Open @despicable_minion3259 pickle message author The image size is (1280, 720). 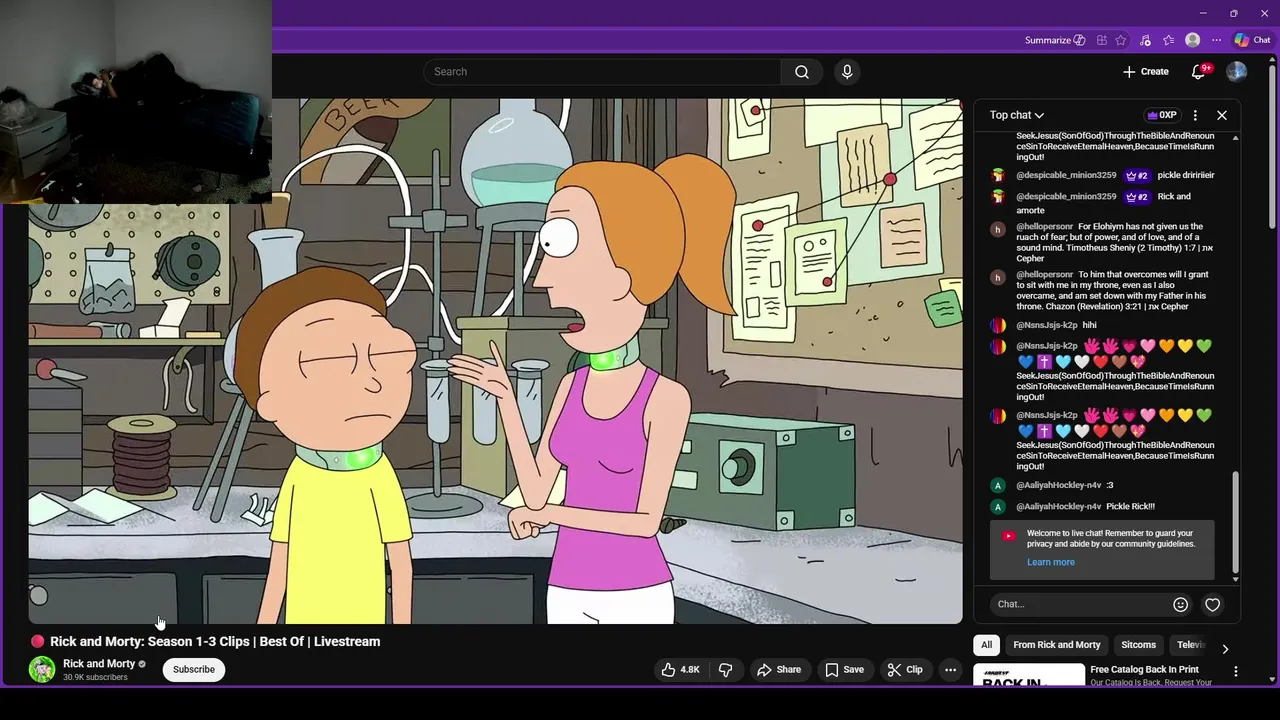[1066, 175]
